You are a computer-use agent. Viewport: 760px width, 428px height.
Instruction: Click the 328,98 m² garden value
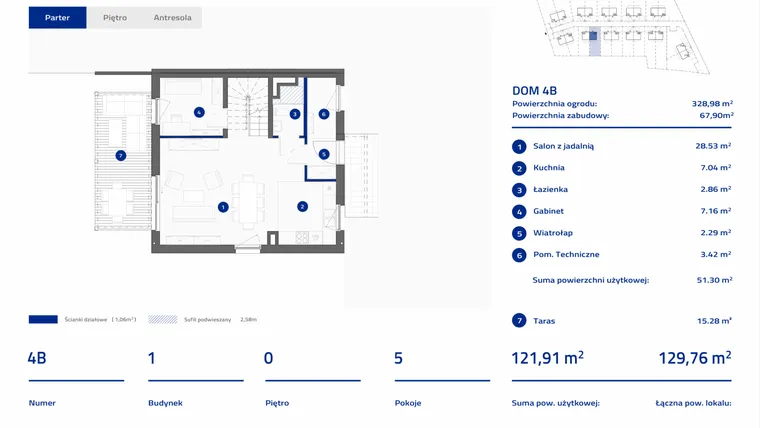point(712,104)
